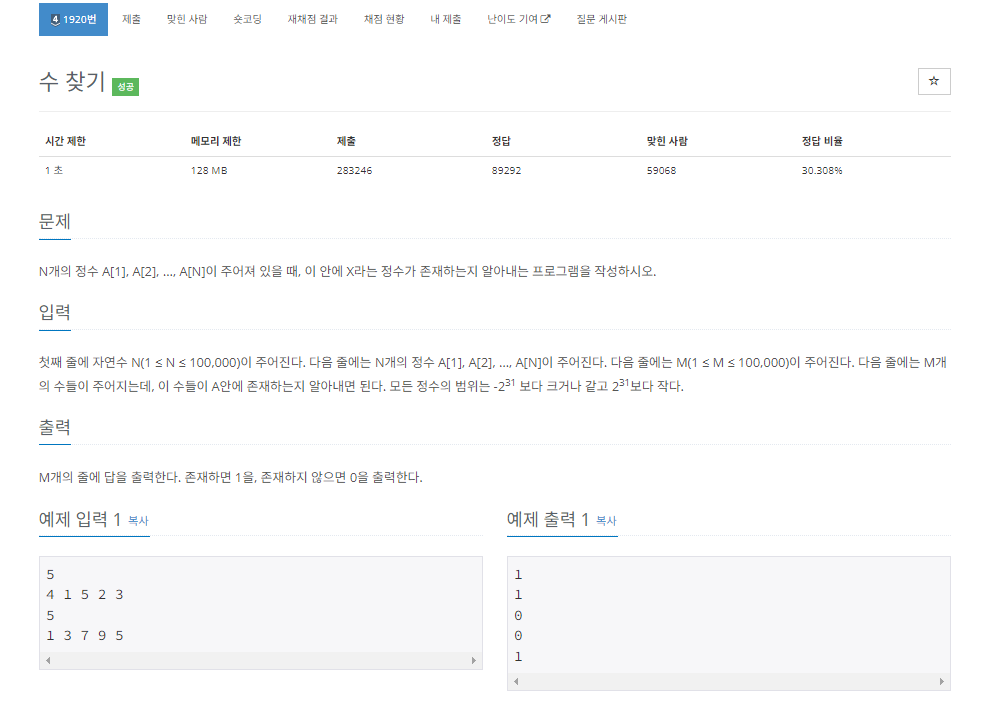Click the problem statement sentence starting N개의 정수

click(x=348, y=272)
